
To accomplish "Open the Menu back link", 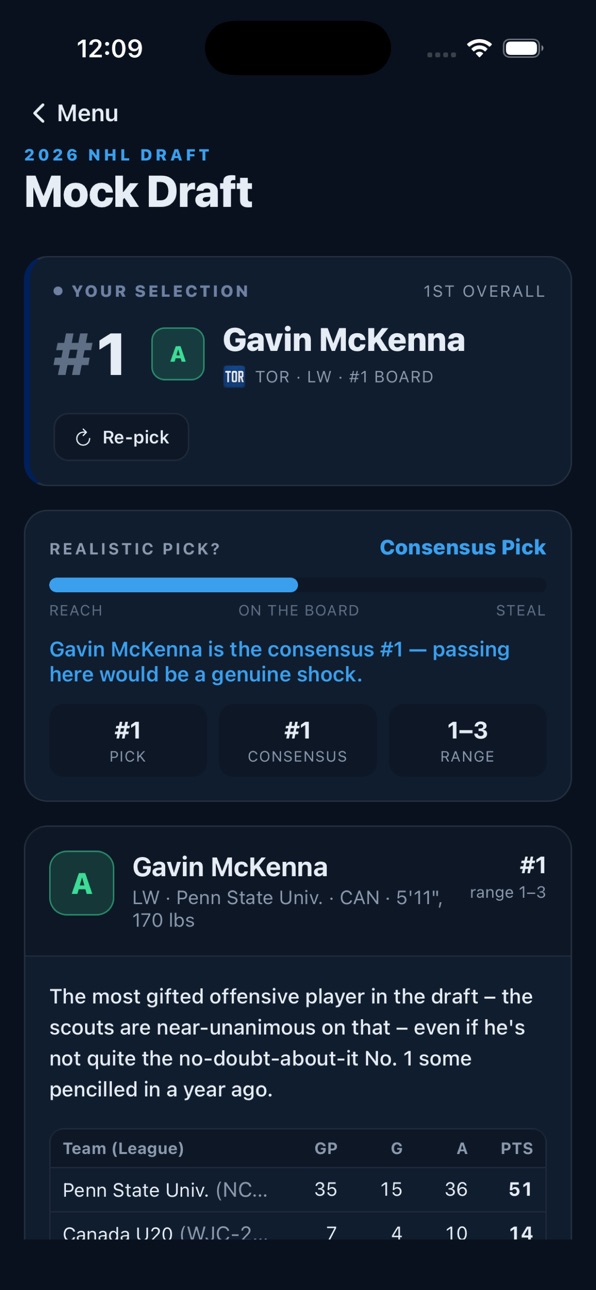I will 75,113.
